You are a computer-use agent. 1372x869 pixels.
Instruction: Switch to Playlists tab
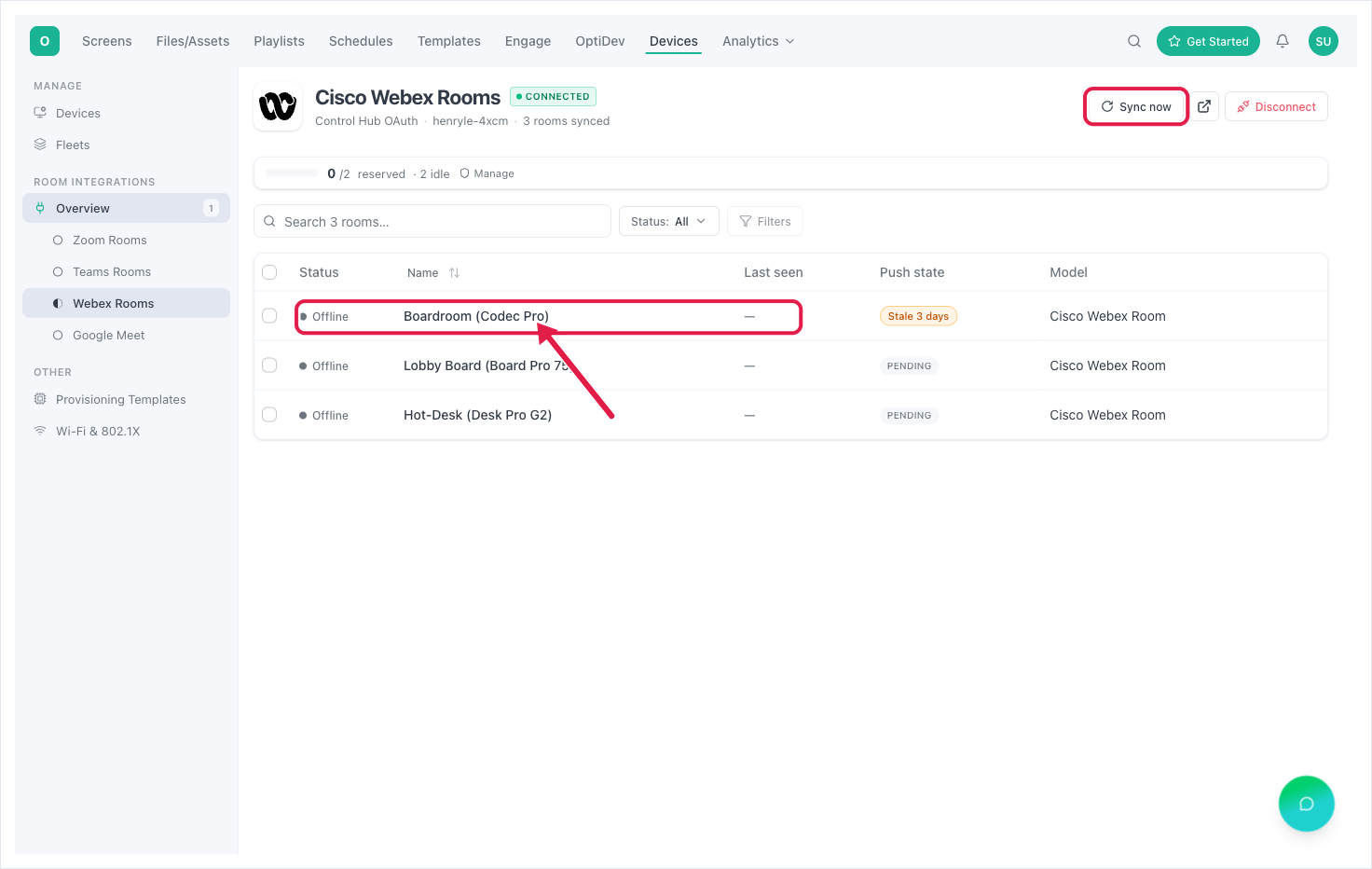pyautogui.click(x=280, y=41)
